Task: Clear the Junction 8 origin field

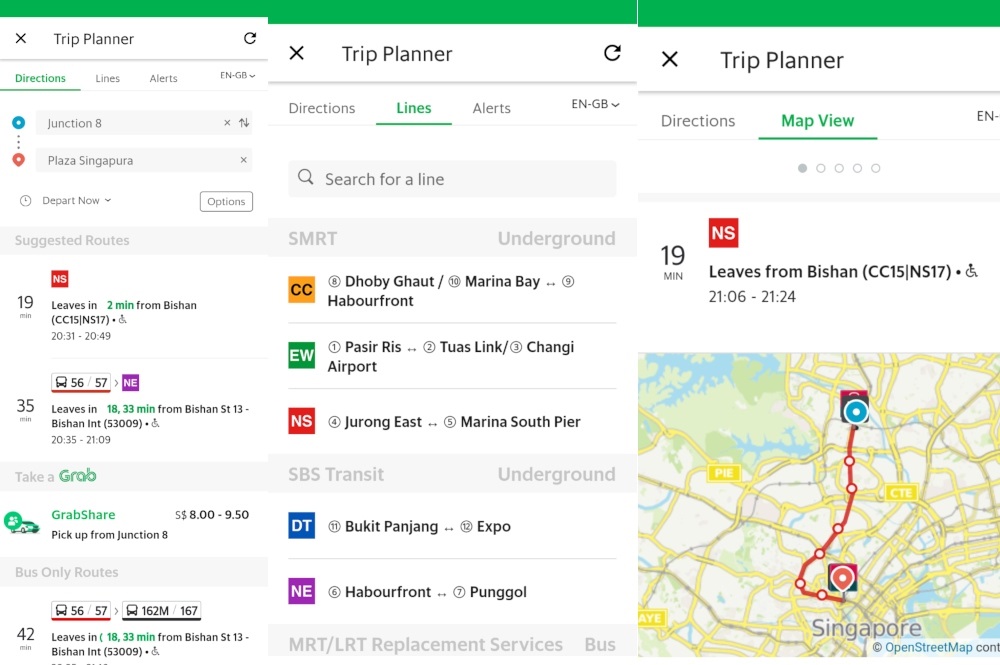Action: pyautogui.click(x=227, y=123)
